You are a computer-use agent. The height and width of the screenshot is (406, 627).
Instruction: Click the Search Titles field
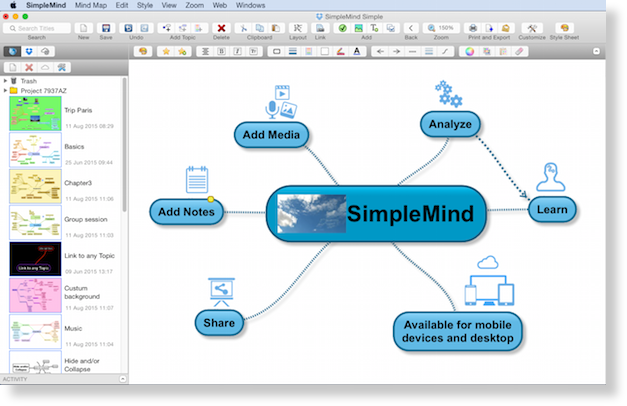(x=37, y=28)
